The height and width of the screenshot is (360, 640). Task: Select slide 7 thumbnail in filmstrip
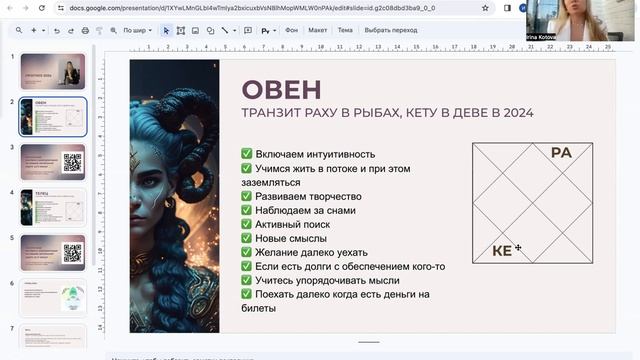click(x=53, y=337)
